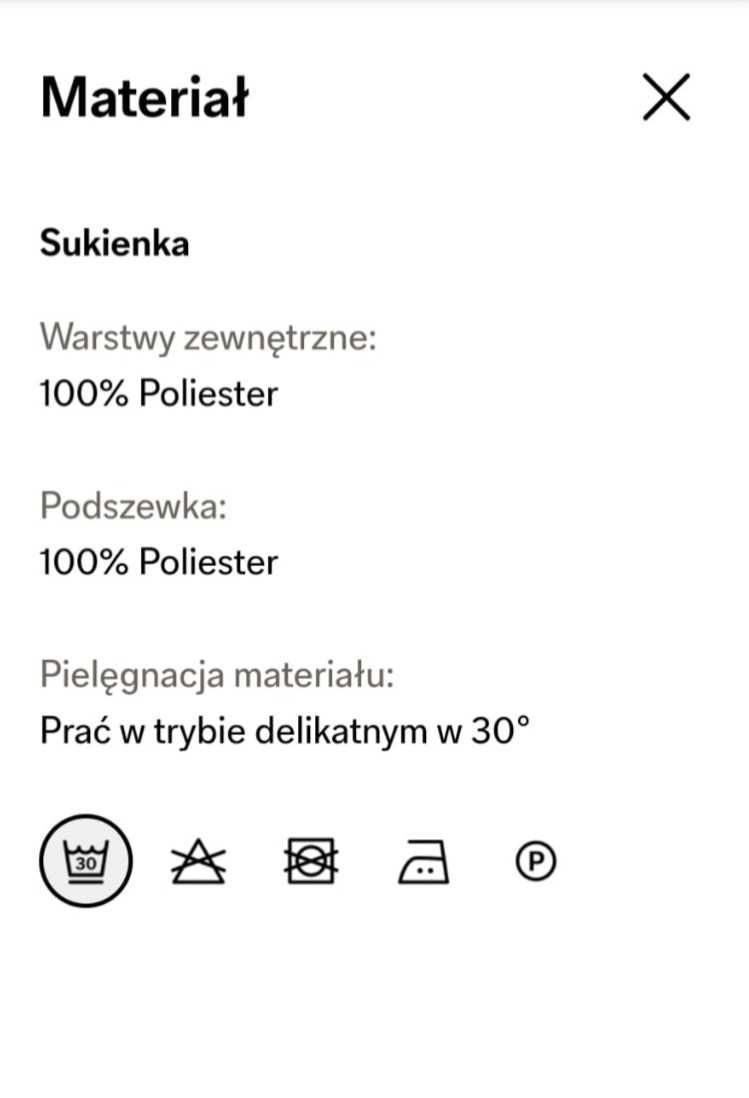Tap the iron at medium heat icon
Screen dimensions: 749x1098
(424, 861)
